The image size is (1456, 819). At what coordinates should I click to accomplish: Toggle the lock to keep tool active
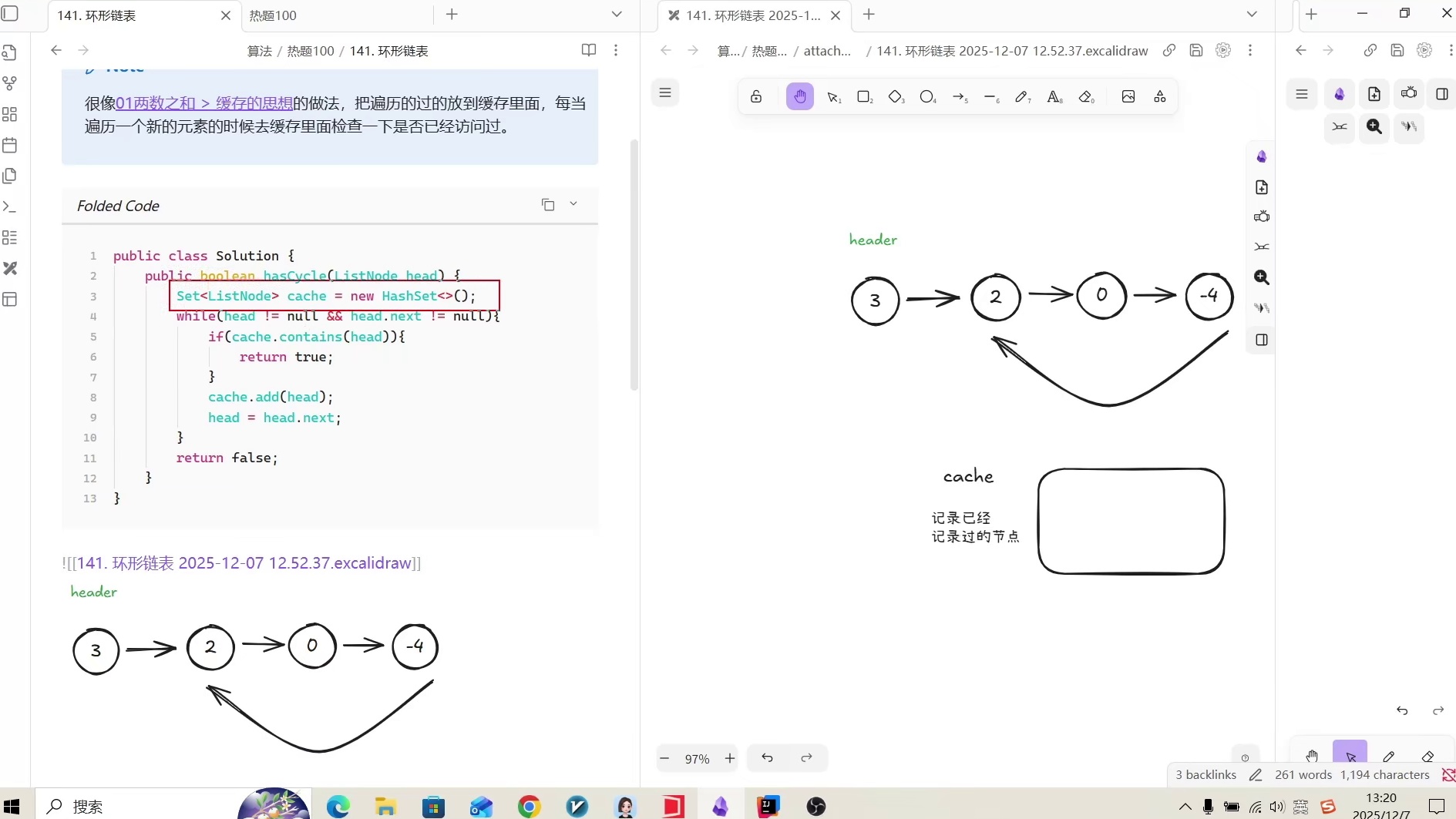click(x=756, y=96)
